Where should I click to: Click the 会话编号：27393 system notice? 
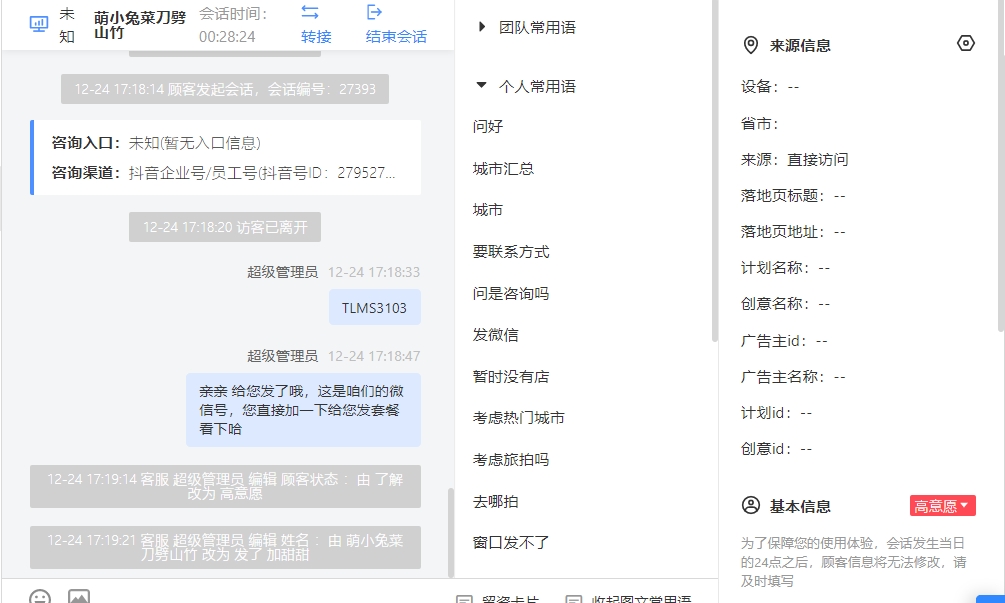(x=225, y=89)
